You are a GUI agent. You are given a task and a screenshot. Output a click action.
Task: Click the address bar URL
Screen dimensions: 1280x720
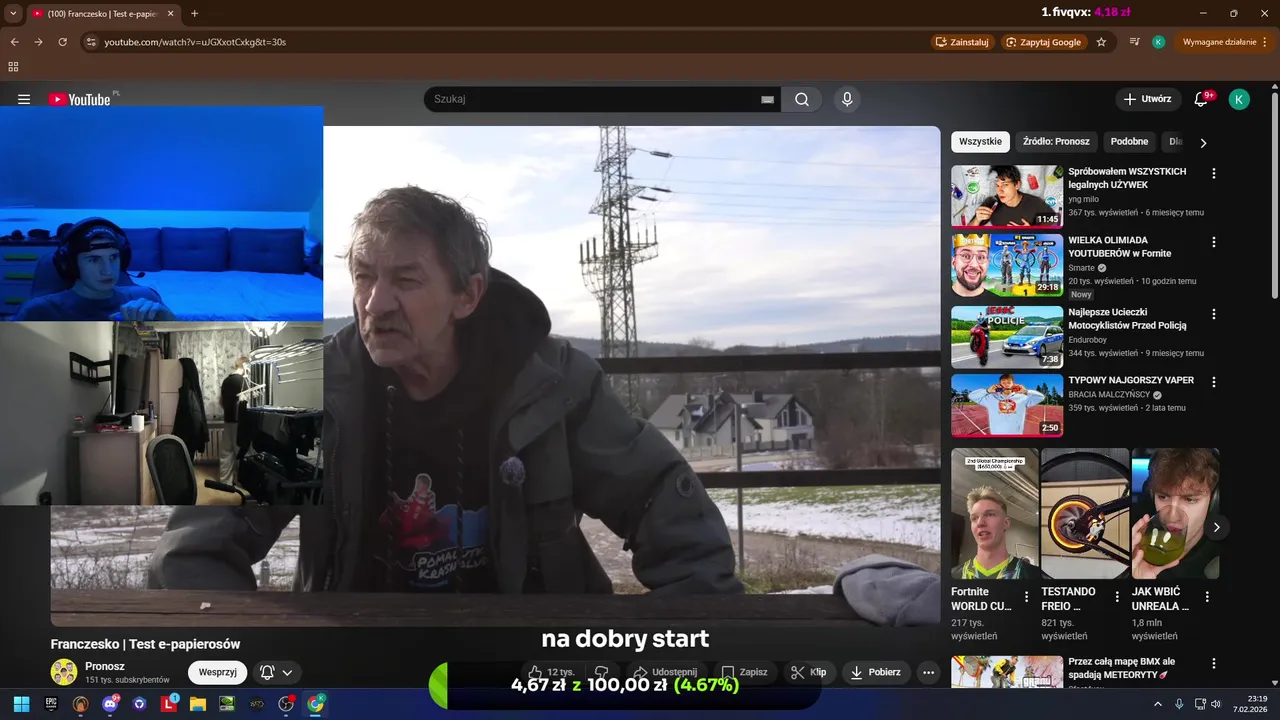tap(195, 42)
